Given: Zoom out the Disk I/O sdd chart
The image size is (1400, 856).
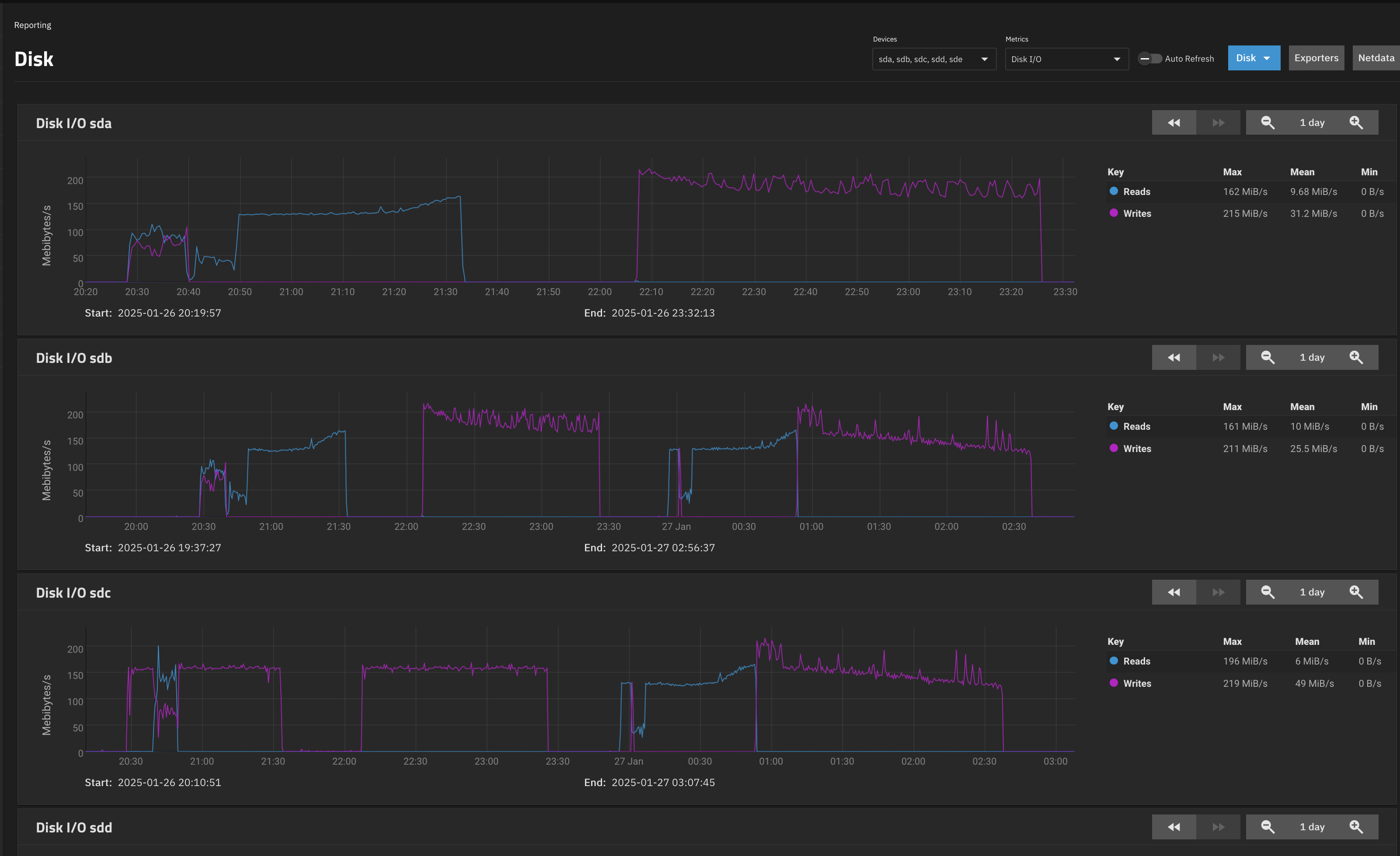Looking at the screenshot, I should coord(1267,827).
